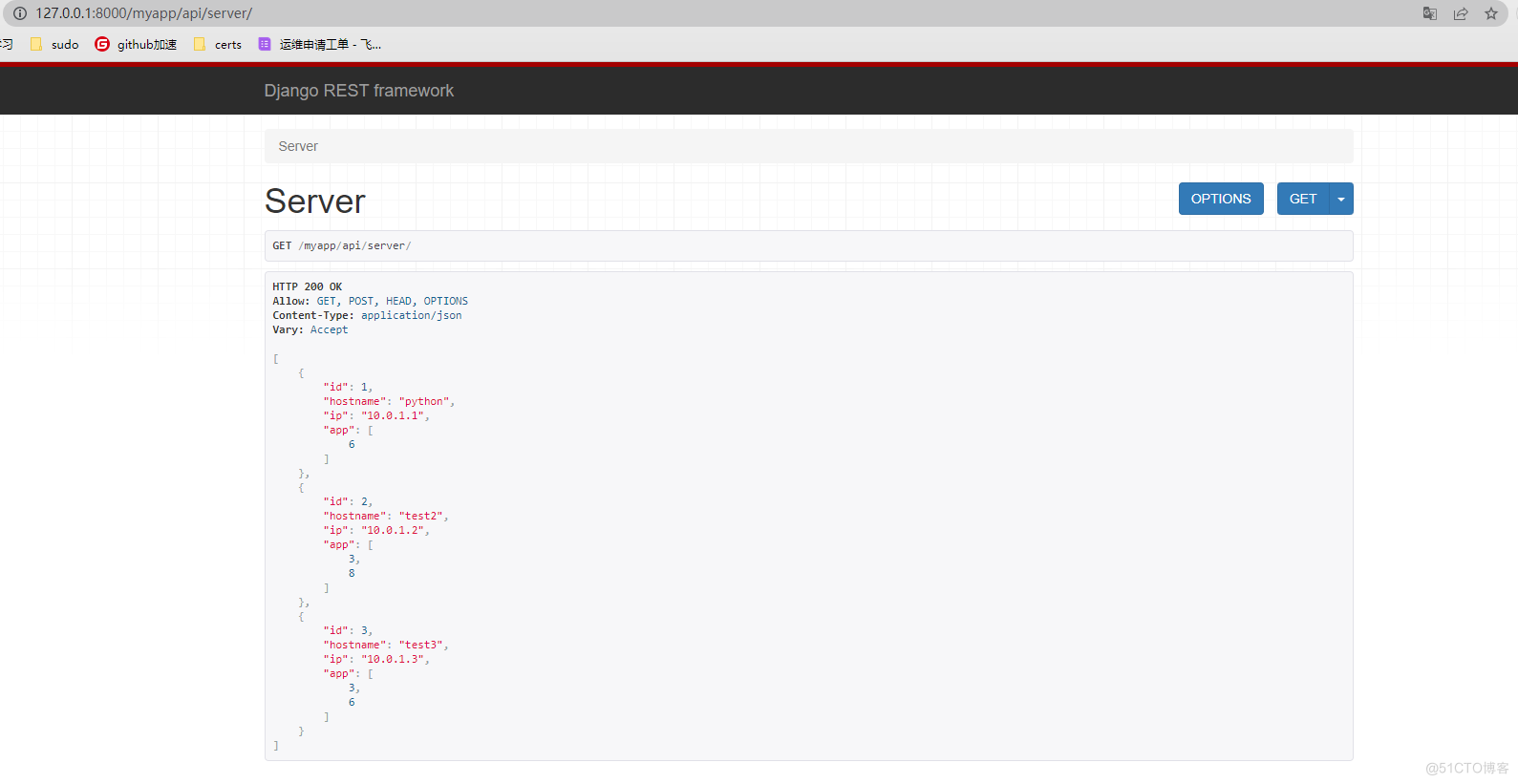Click the hostname "test3" value
Image resolution: width=1518 pixels, height=784 pixels.
(x=421, y=645)
